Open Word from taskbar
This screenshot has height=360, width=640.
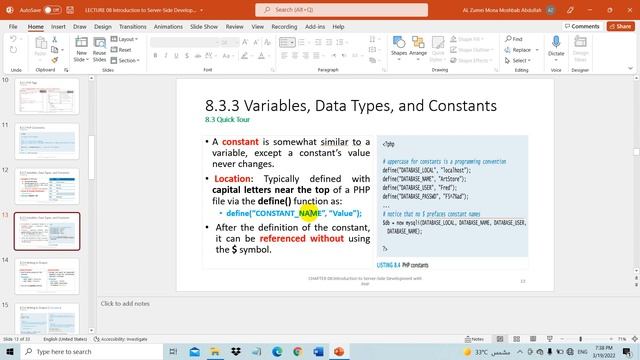pyautogui.click(x=318, y=351)
